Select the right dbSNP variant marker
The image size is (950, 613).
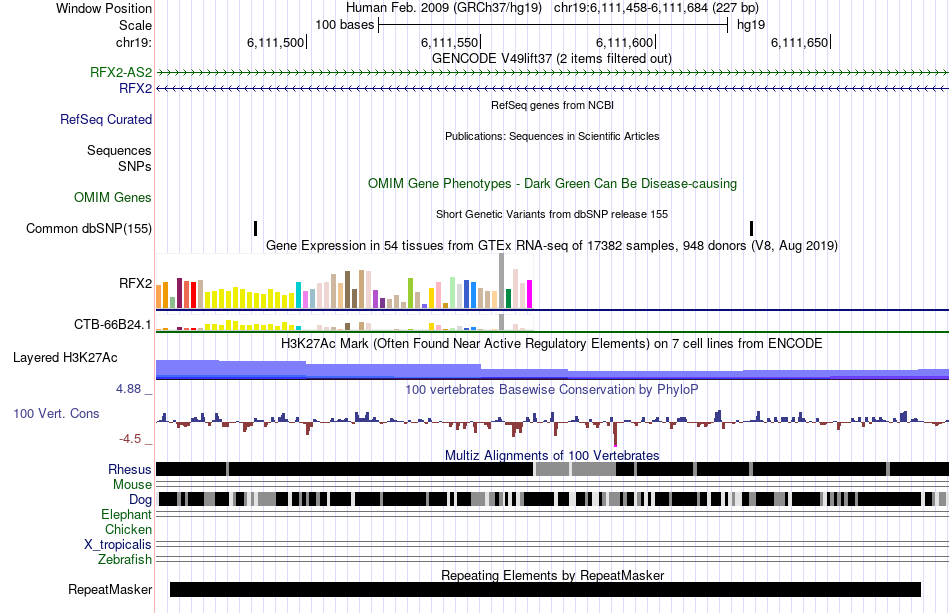click(751, 228)
